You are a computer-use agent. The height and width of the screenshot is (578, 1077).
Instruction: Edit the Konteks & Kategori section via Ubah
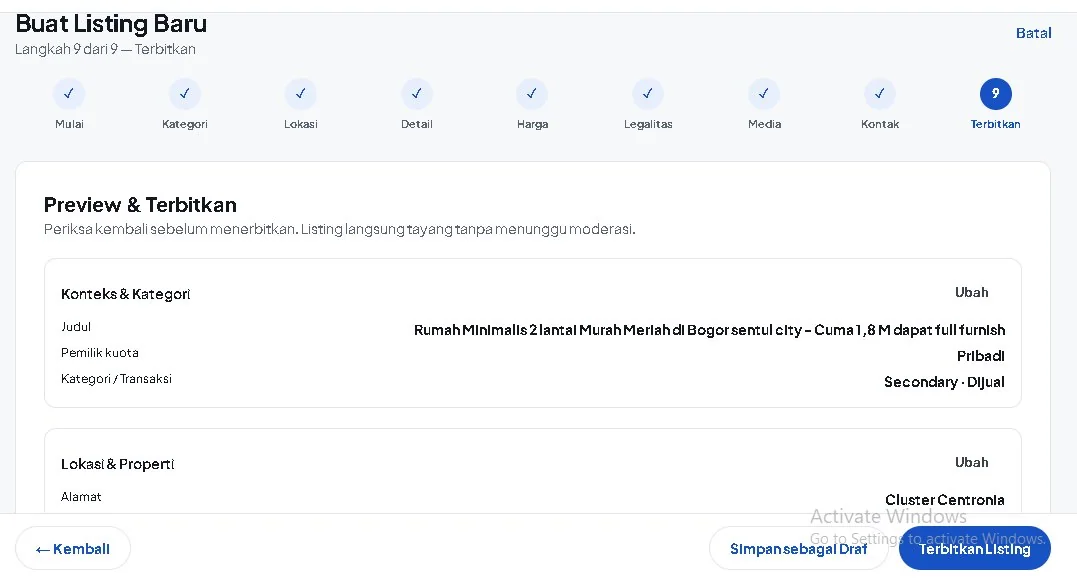click(971, 292)
